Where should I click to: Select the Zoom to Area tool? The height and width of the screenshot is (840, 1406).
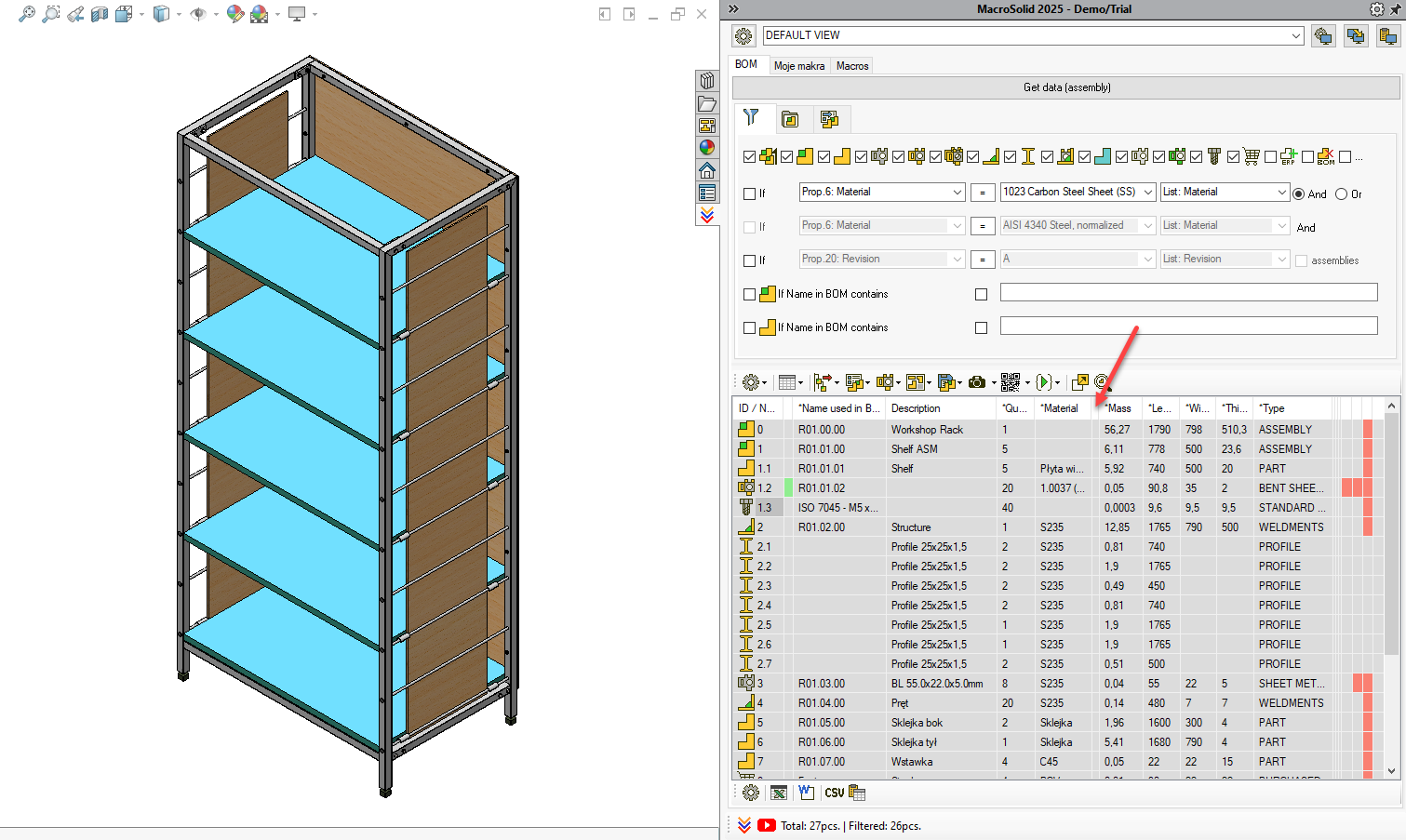(50, 14)
